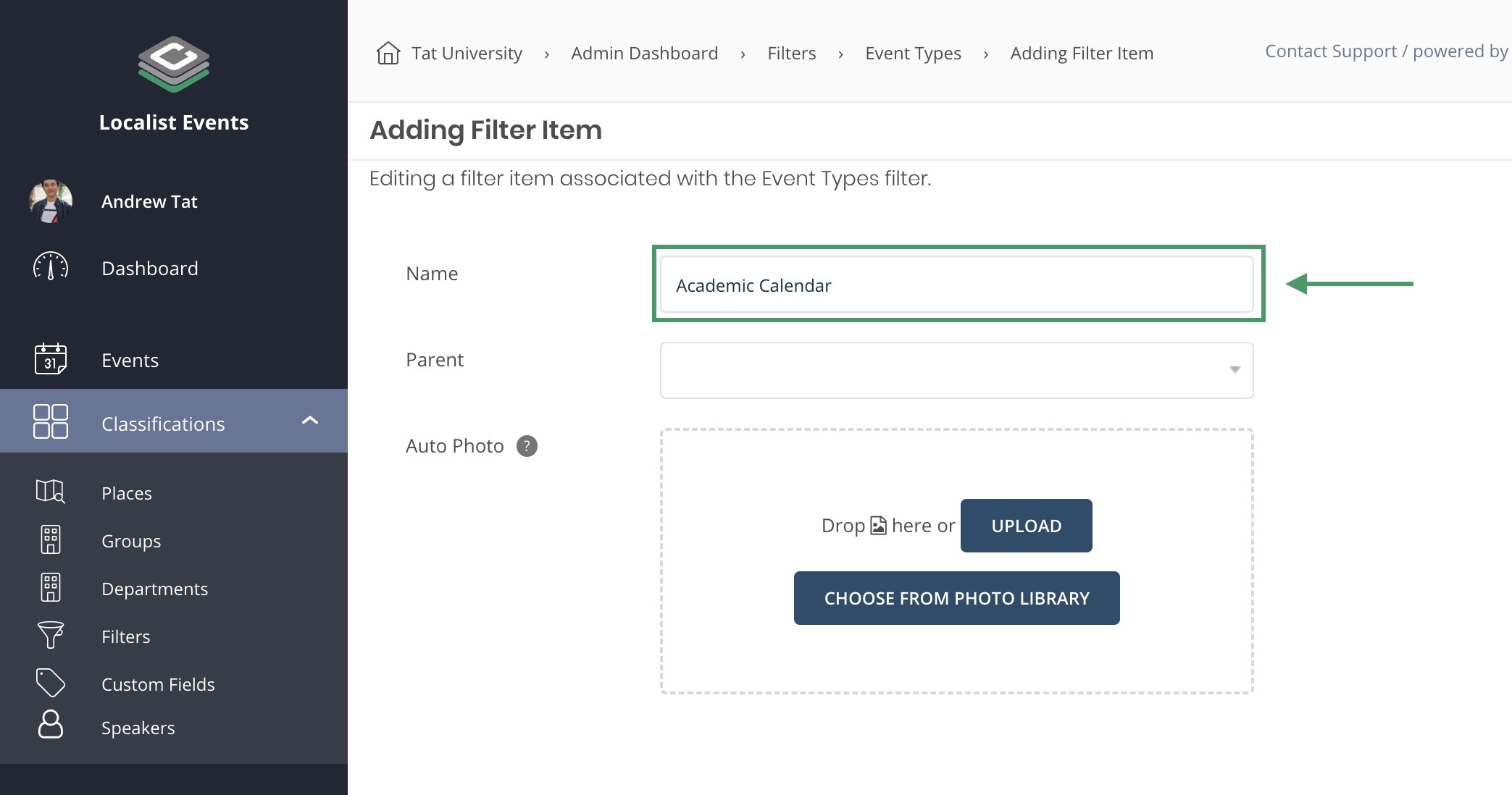
Task: Open Contact Support link
Action: click(x=1330, y=51)
